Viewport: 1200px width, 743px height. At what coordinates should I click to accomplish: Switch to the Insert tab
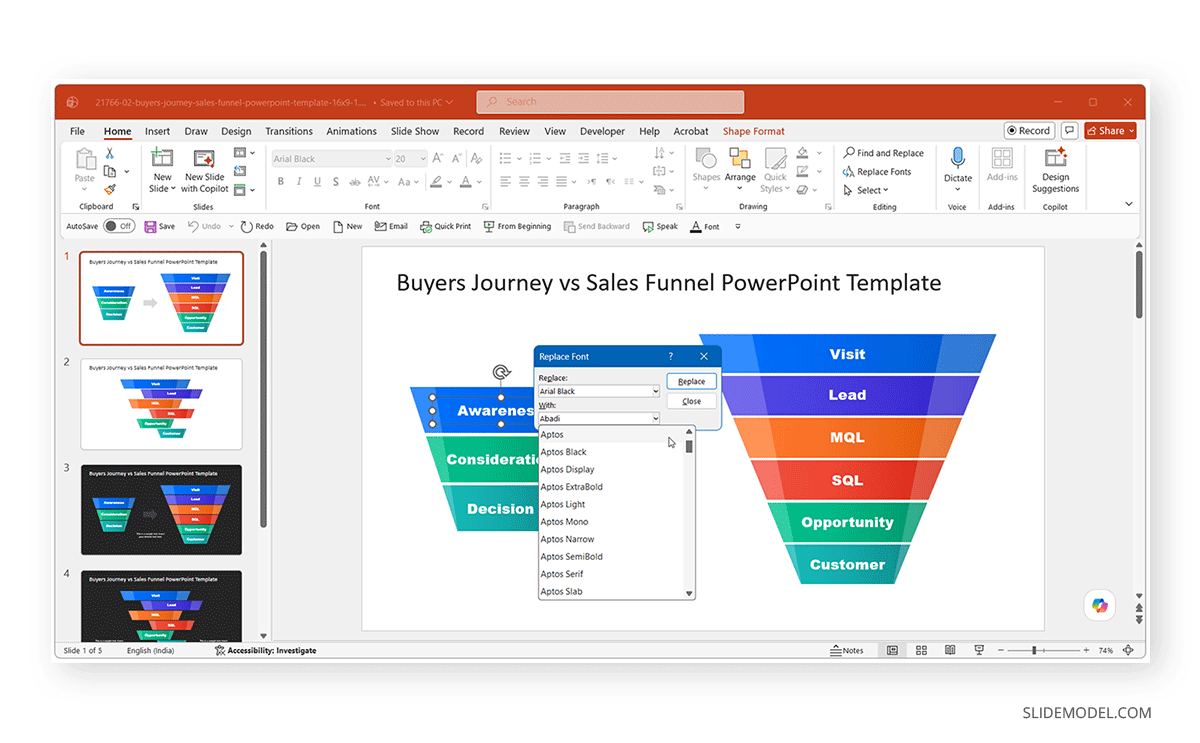click(x=157, y=131)
